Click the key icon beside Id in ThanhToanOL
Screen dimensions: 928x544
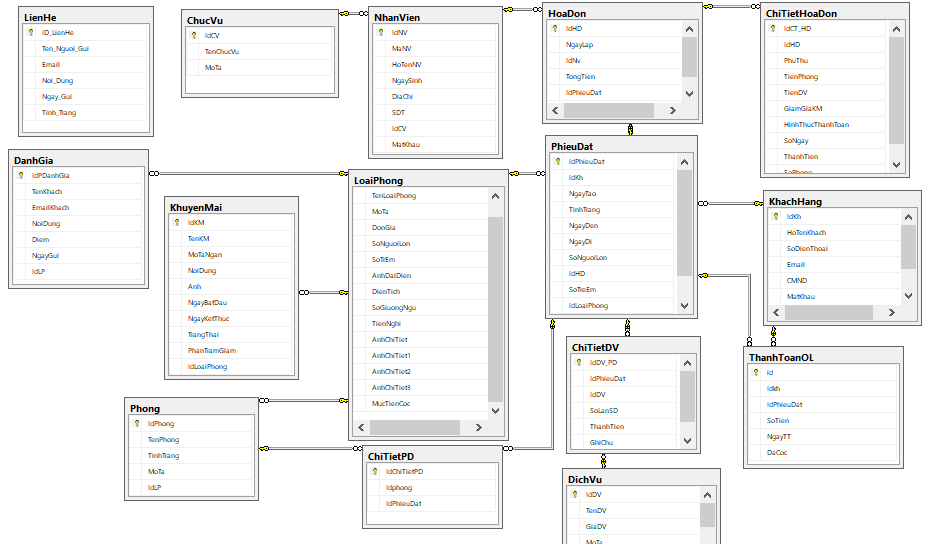755,373
